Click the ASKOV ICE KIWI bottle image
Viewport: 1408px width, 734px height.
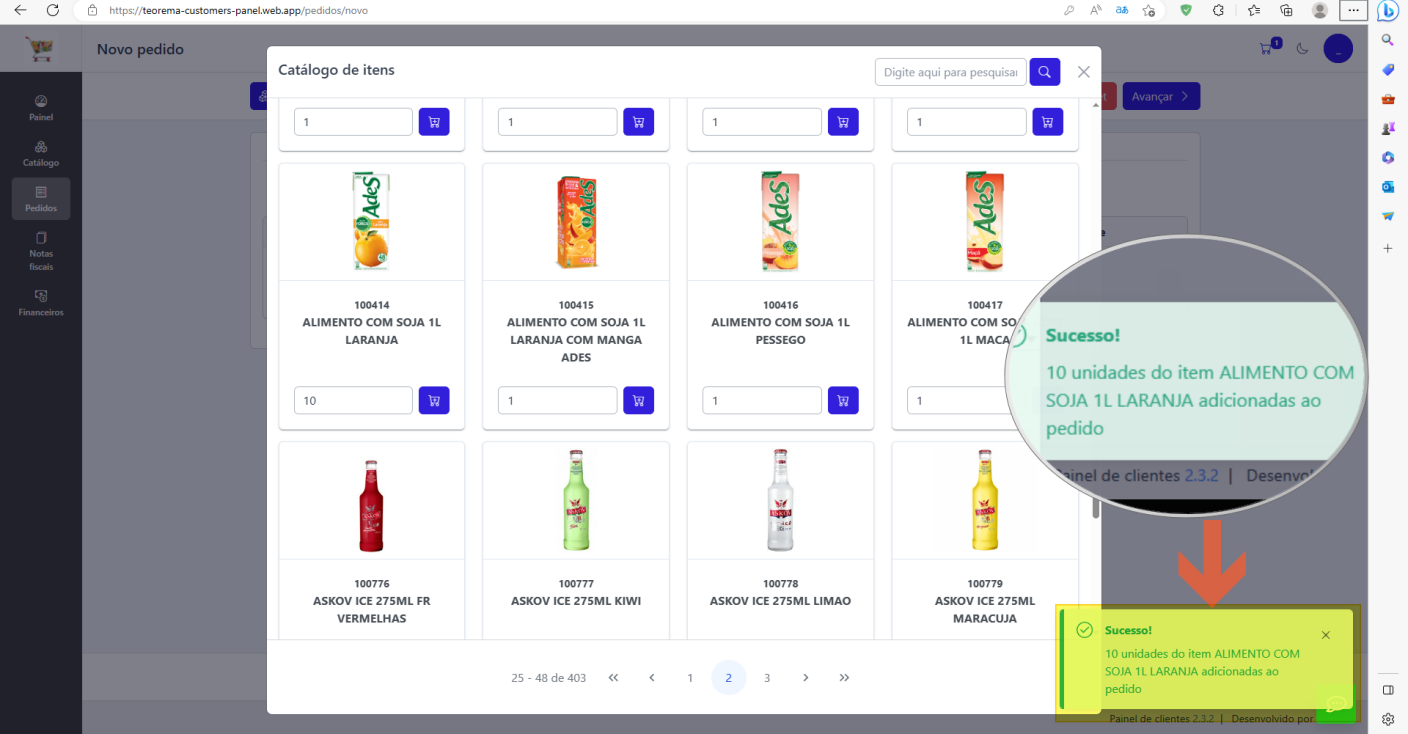click(x=576, y=500)
